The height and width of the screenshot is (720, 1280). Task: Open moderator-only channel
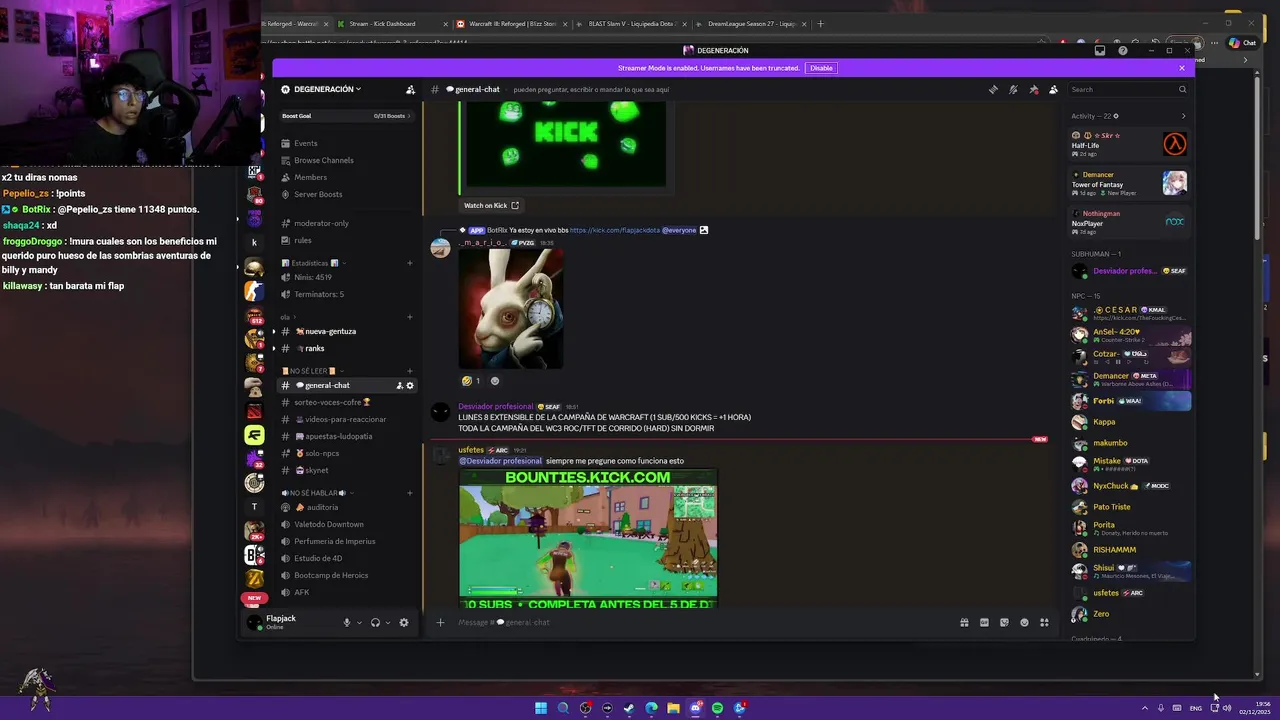pos(346,223)
